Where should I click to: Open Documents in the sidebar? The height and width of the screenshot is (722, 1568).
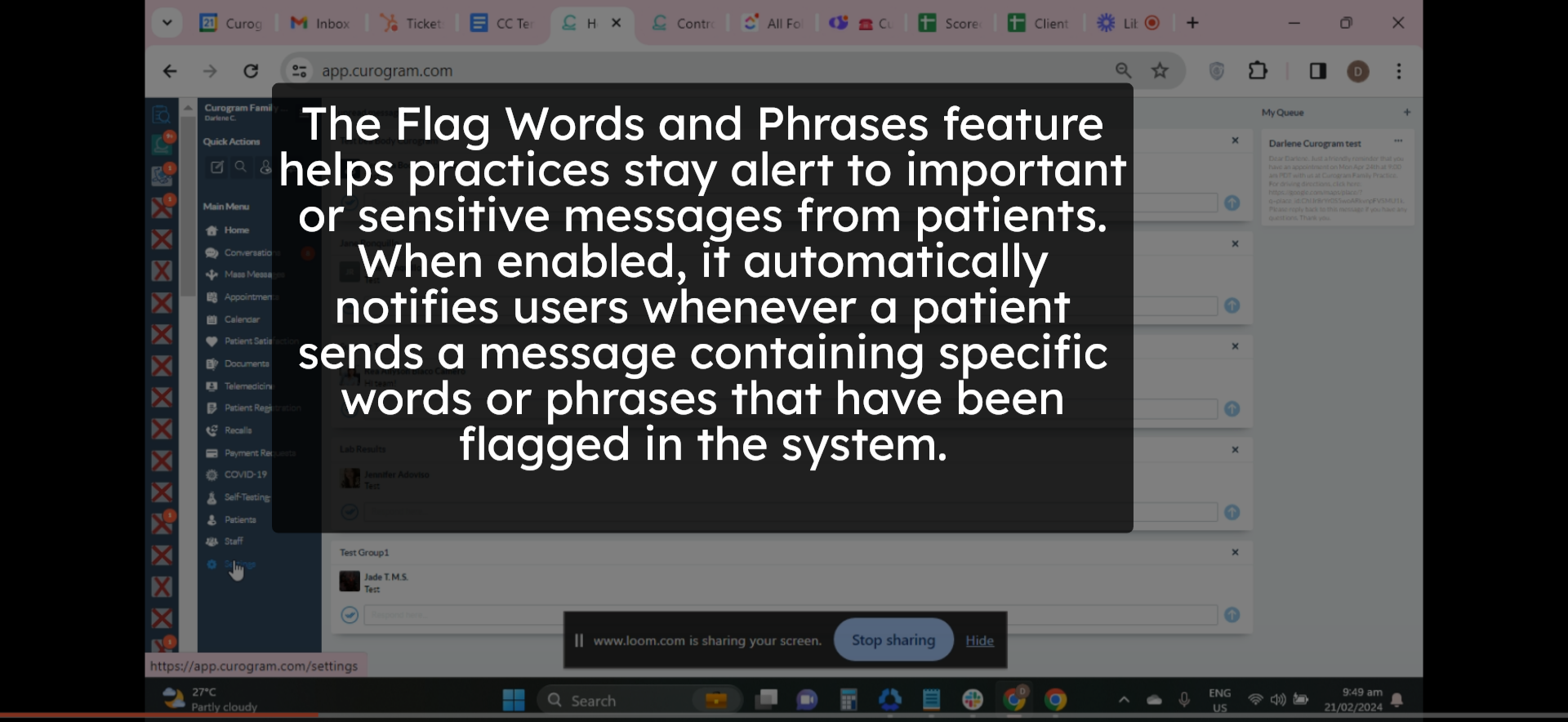click(238, 363)
